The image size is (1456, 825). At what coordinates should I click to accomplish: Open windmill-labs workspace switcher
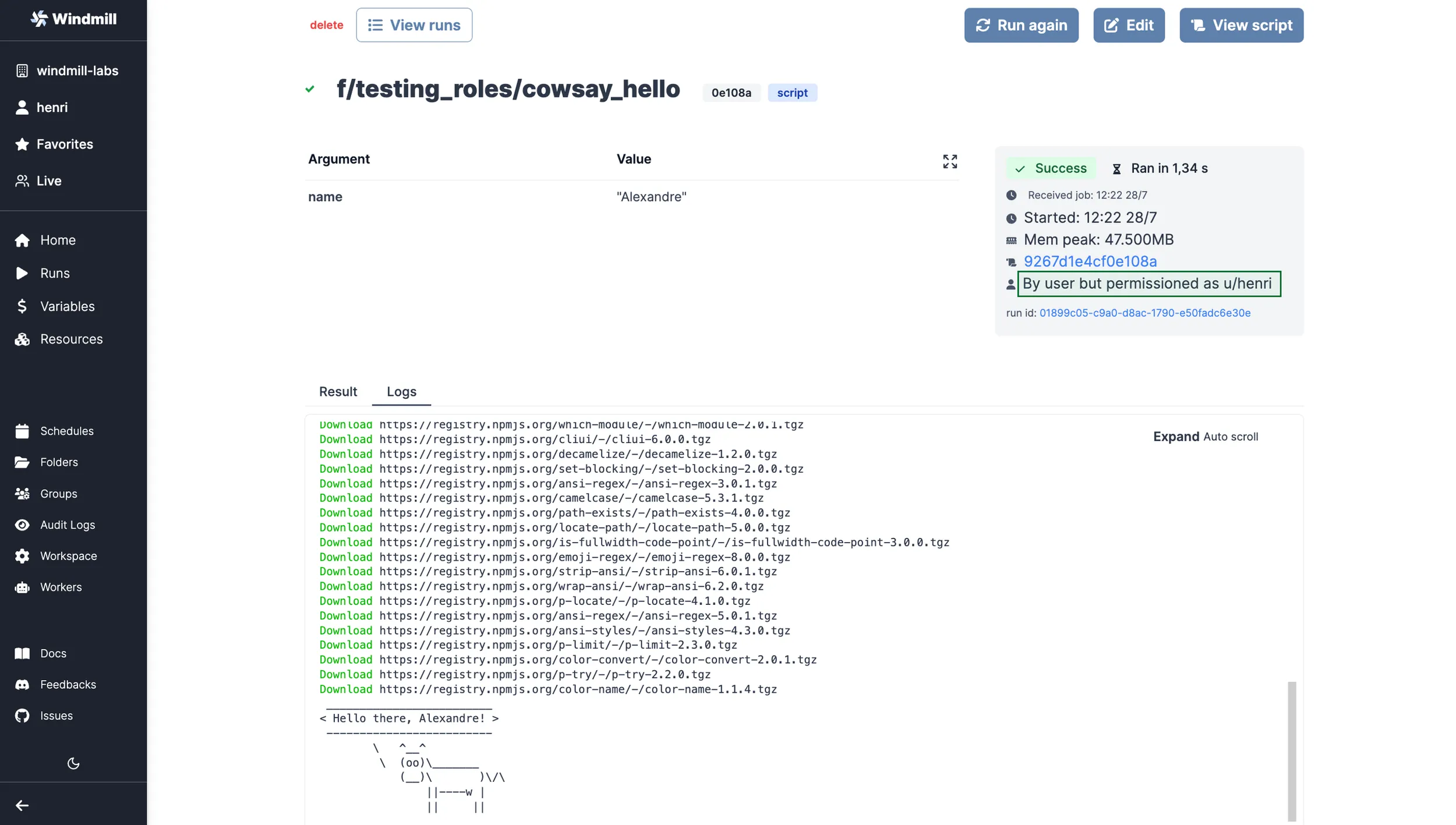[77, 70]
